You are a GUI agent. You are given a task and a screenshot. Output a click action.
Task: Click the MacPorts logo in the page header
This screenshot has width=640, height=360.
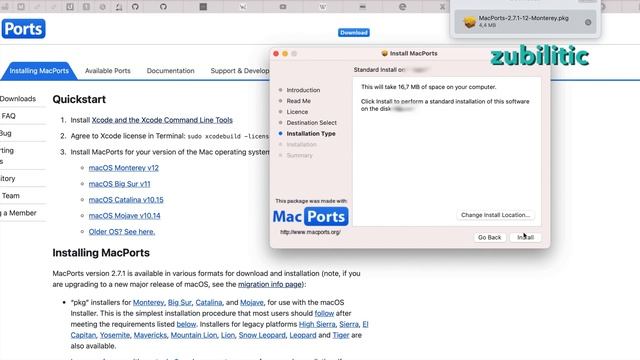[x=23, y=29]
